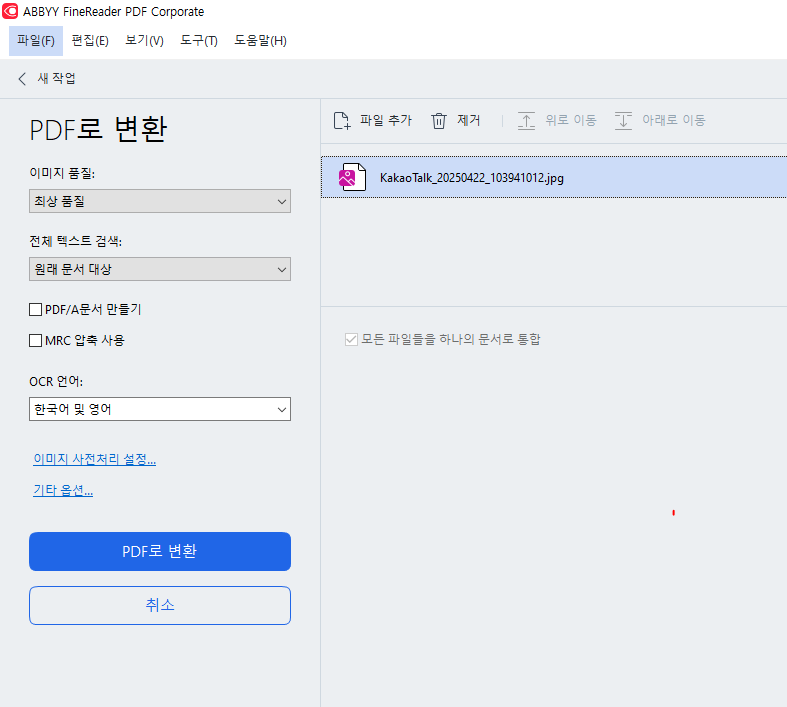Screen dimensions: 787x707
Task: Click the 제거 text label
Action: pos(468,120)
